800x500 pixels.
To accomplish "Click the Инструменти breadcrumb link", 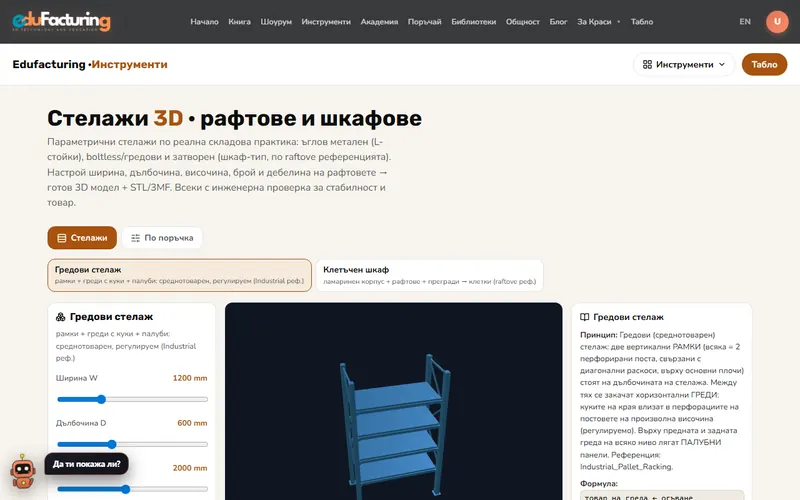I will (x=130, y=64).
